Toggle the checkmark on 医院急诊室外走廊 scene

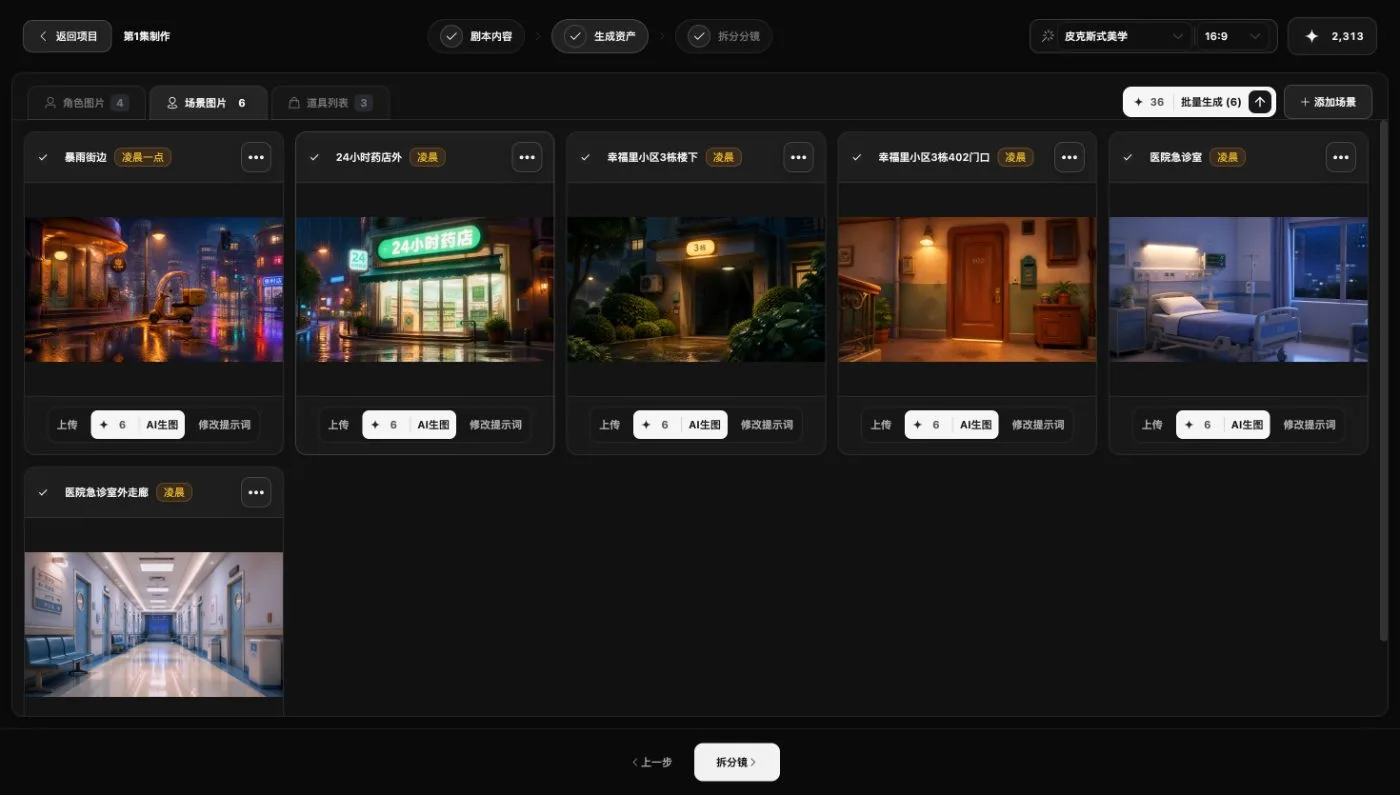click(43, 492)
